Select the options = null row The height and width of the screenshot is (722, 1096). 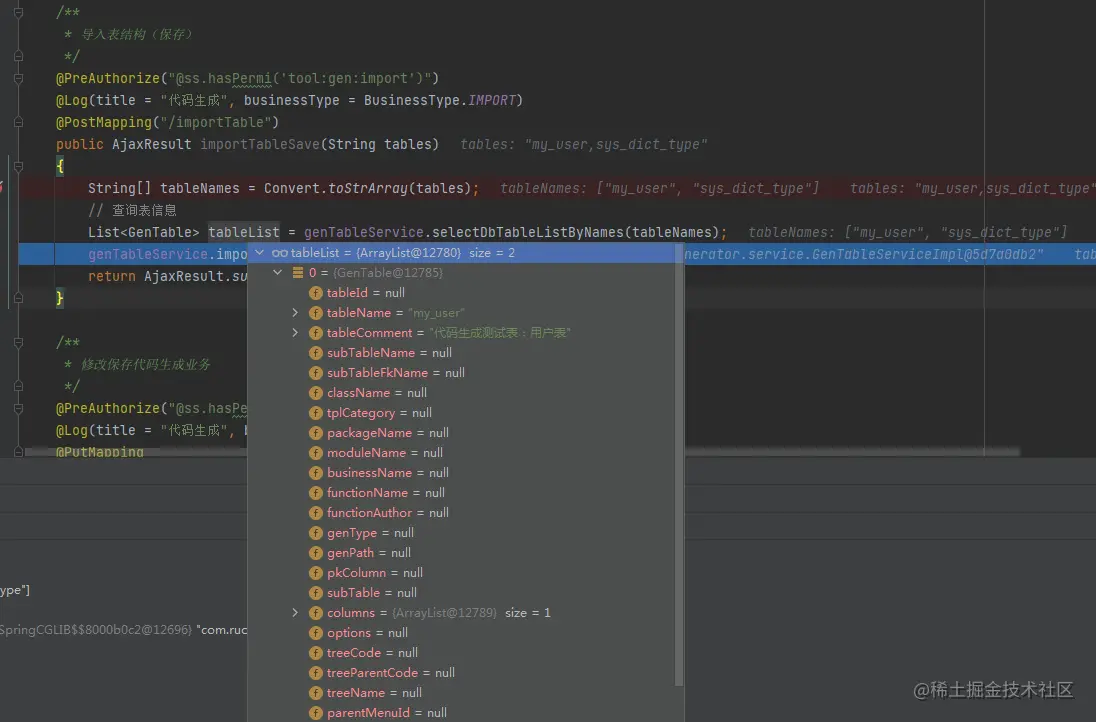pyautogui.click(x=461, y=633)
